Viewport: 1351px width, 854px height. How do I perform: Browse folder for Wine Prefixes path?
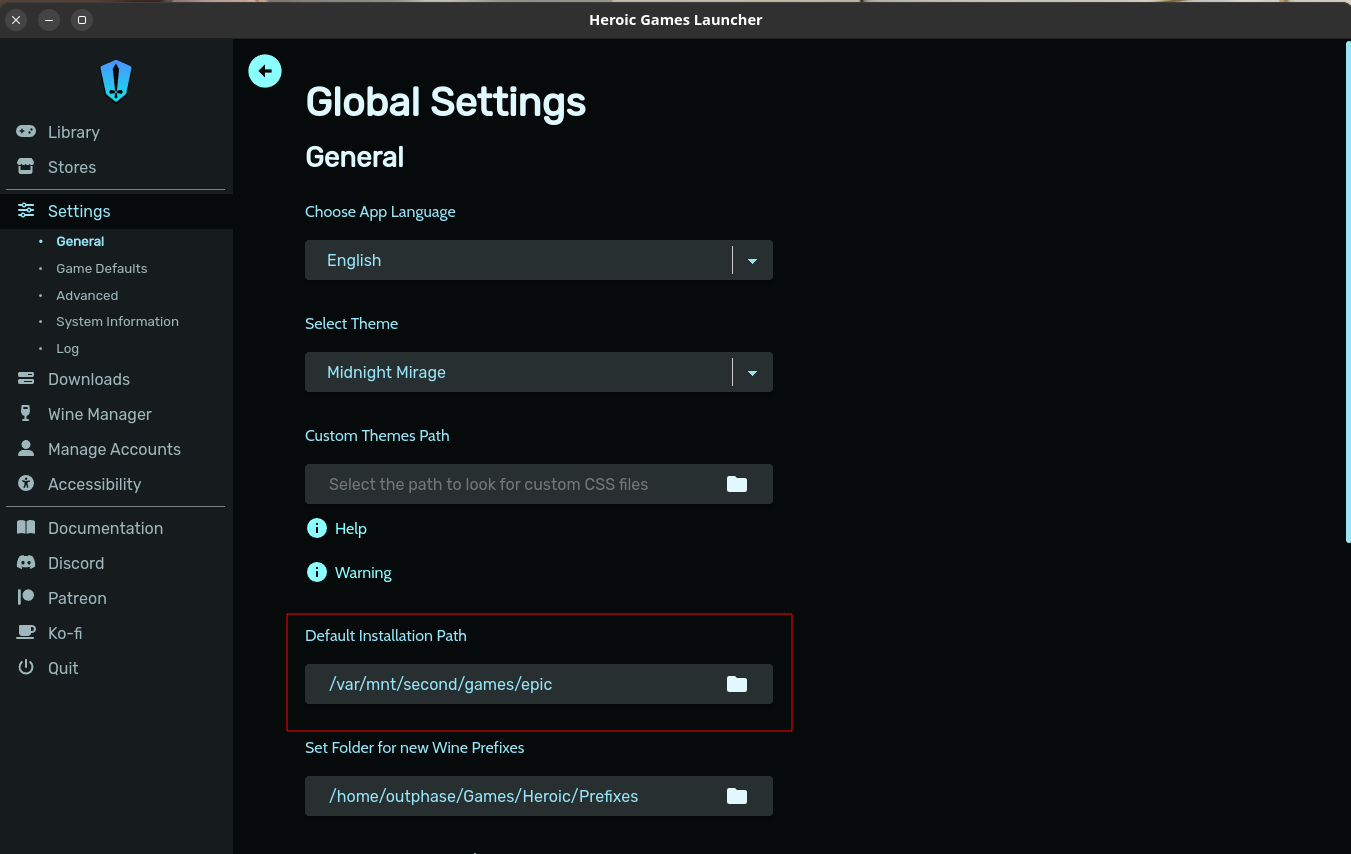(x=737, y=796)
